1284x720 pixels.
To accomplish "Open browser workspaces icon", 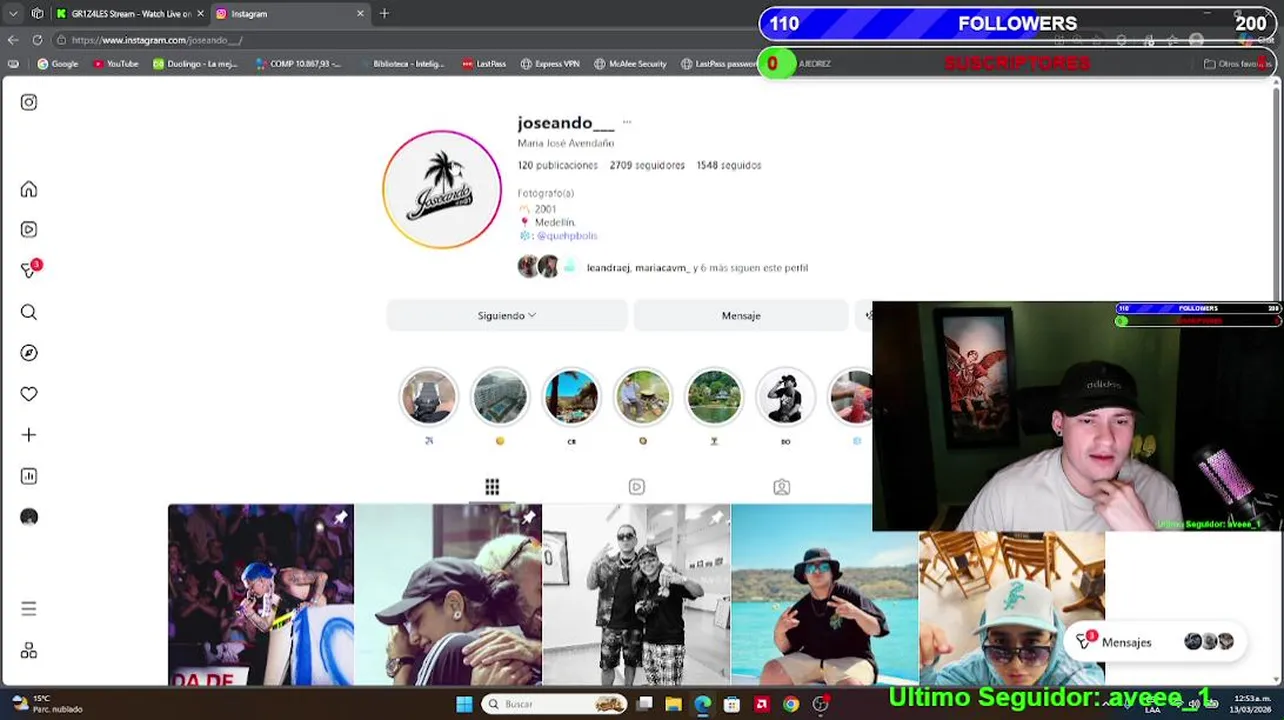I will [37, 14].
